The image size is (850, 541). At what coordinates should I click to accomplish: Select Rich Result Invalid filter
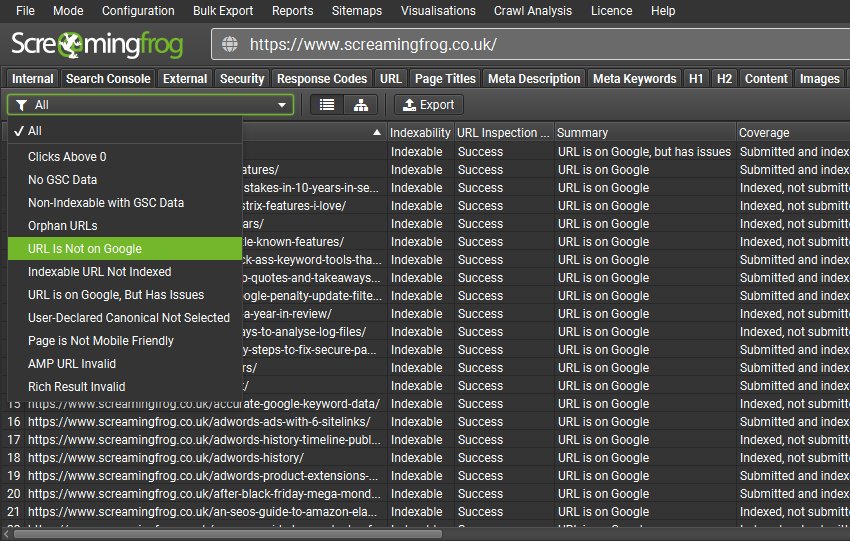pos(125,387)
